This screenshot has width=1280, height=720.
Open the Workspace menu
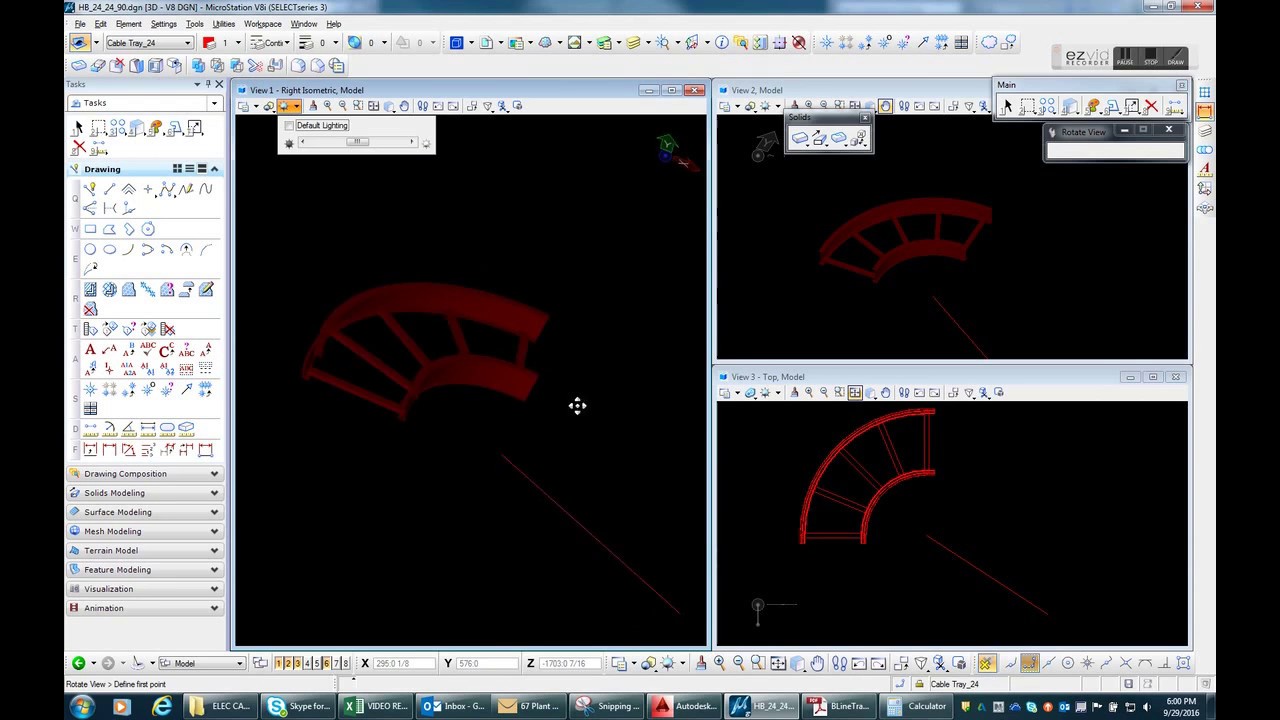pyautogui.click(x=263, y=24)
